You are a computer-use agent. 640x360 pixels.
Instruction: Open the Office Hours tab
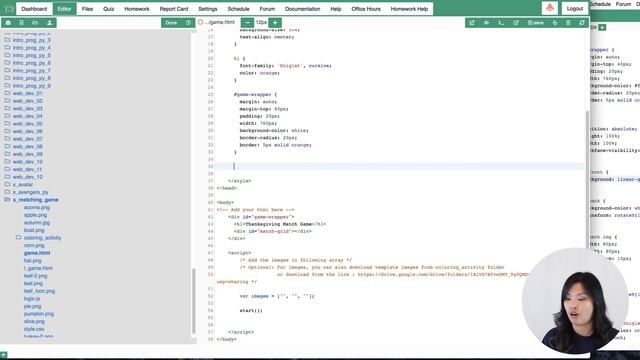pyautogui.click(x=366, y=9)
